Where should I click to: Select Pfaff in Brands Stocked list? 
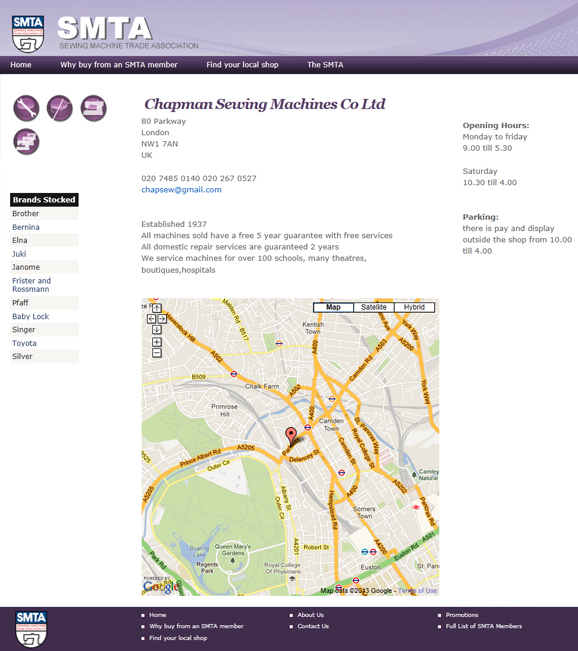click(44, 303)
